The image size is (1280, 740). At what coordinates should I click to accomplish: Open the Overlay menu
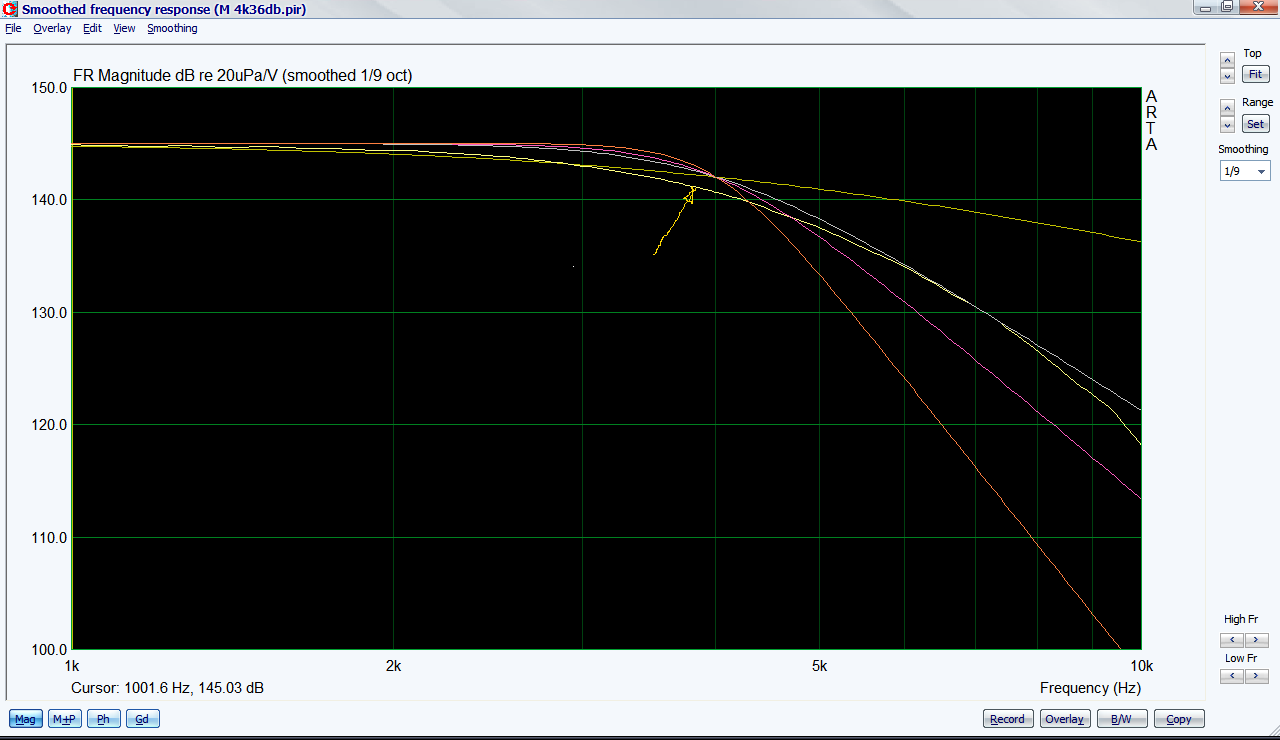tap(52, 28)
